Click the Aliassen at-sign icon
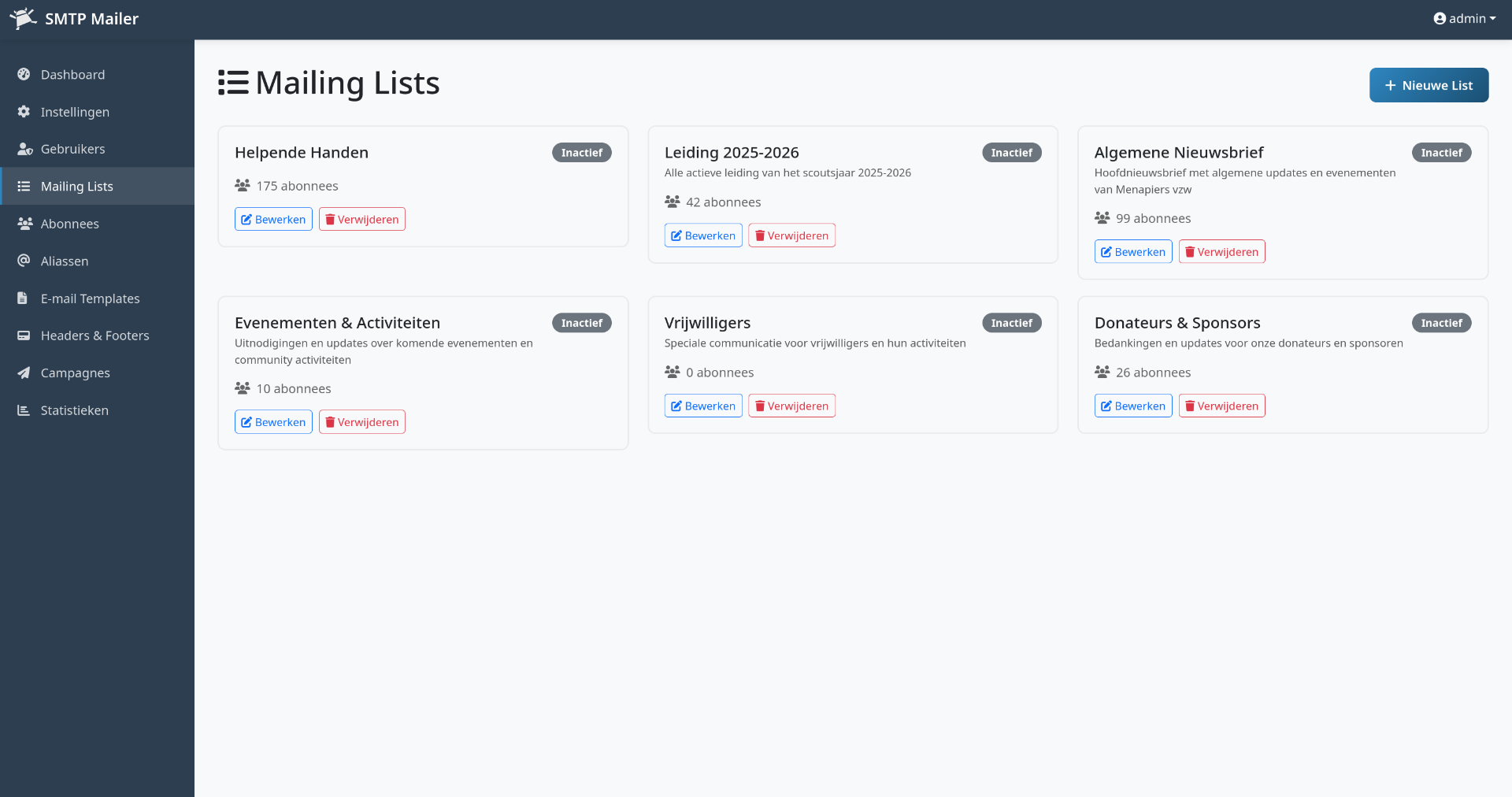The height and width of the screenshot is (797, 1512). [24, 261]
